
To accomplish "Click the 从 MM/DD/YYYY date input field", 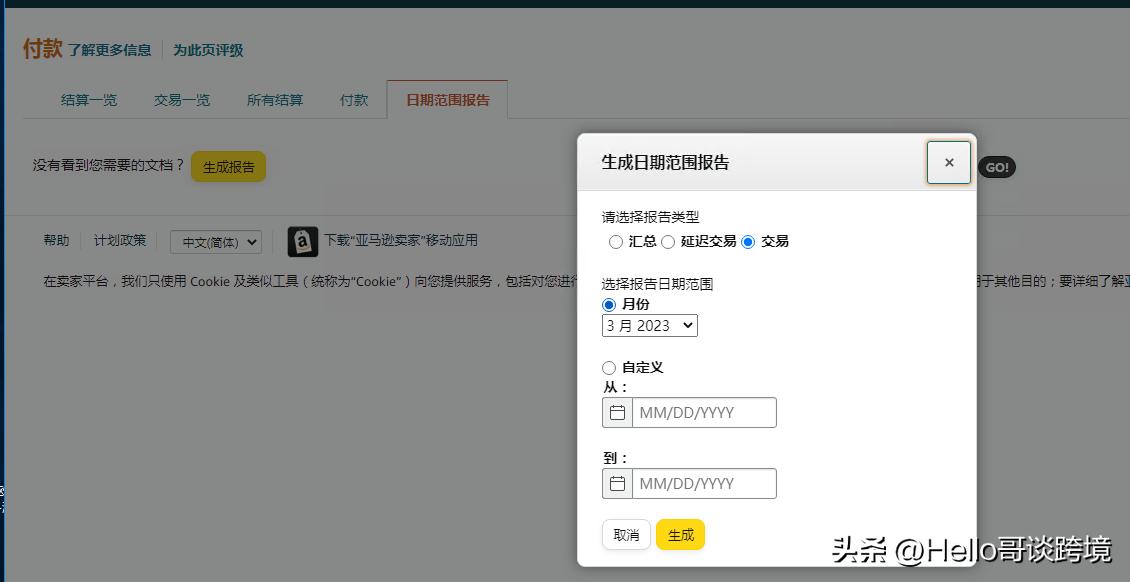I will tap(704, 412).
